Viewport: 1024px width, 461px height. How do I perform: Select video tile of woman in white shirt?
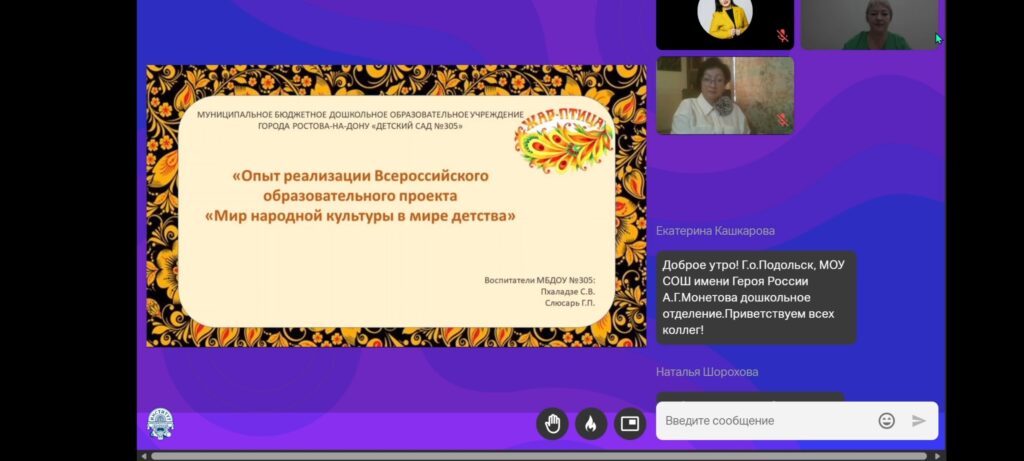(724, 95)
